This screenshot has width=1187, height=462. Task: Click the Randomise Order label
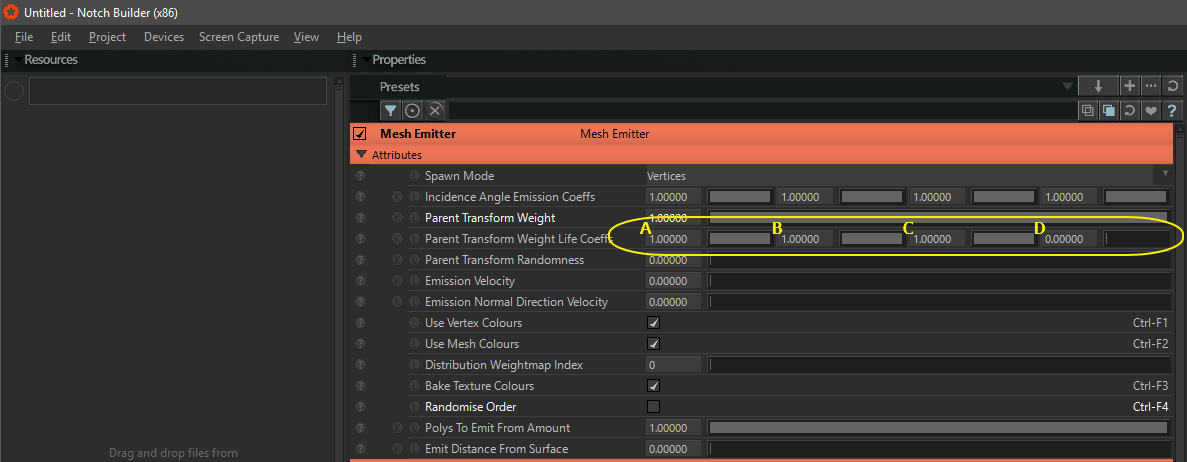471,407
